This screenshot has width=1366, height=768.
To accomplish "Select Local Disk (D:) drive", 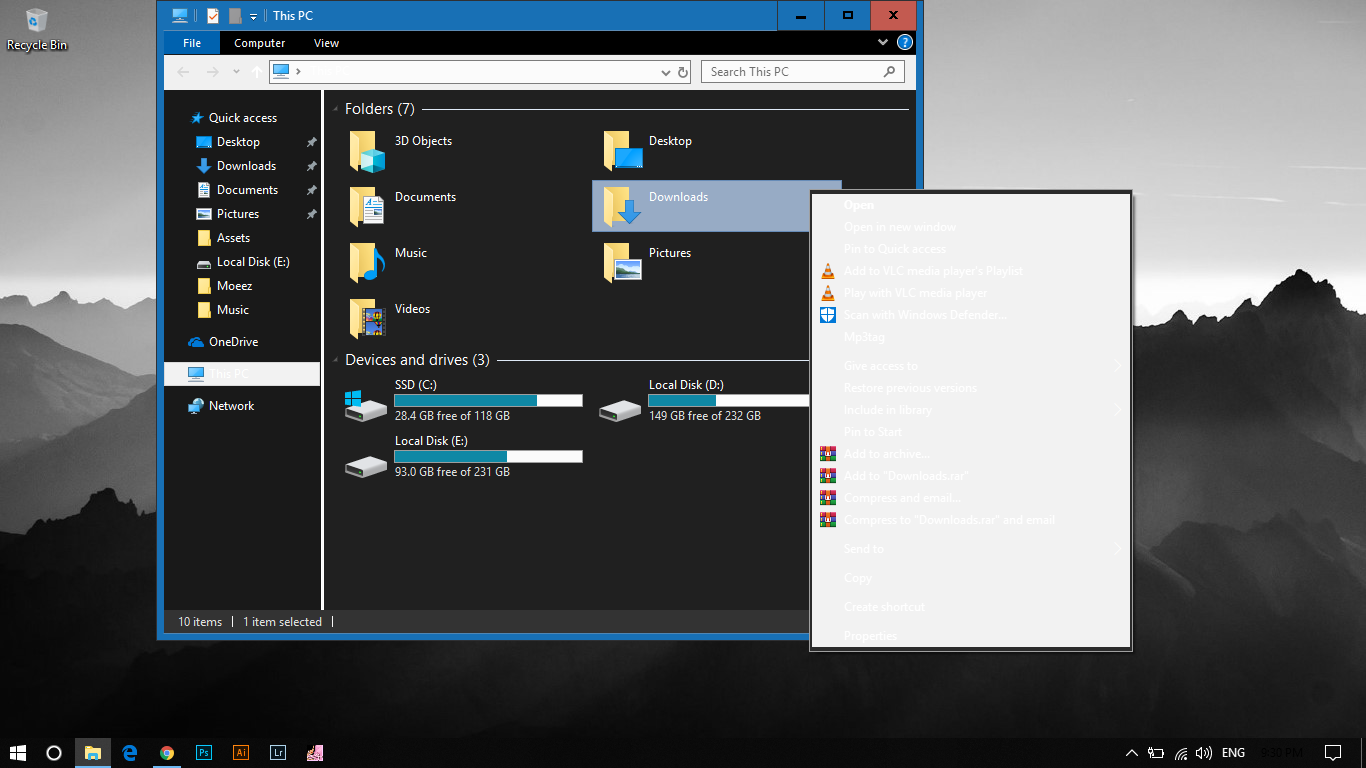I will (x=702, y=400).
